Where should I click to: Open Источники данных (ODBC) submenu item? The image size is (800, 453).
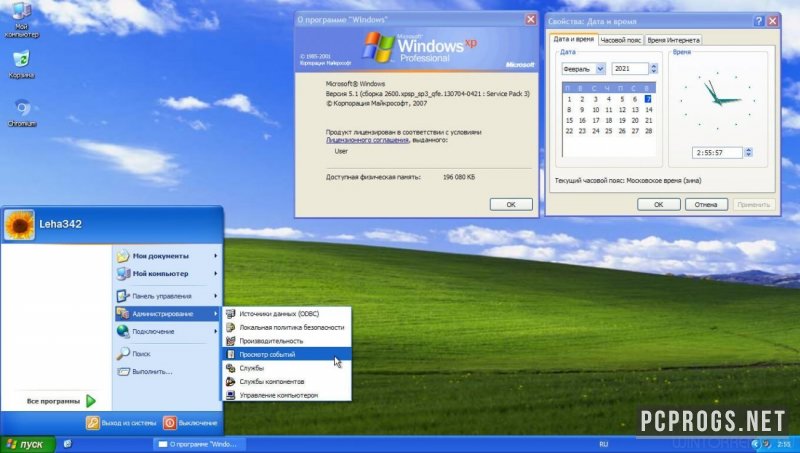(x=287, y=314)
